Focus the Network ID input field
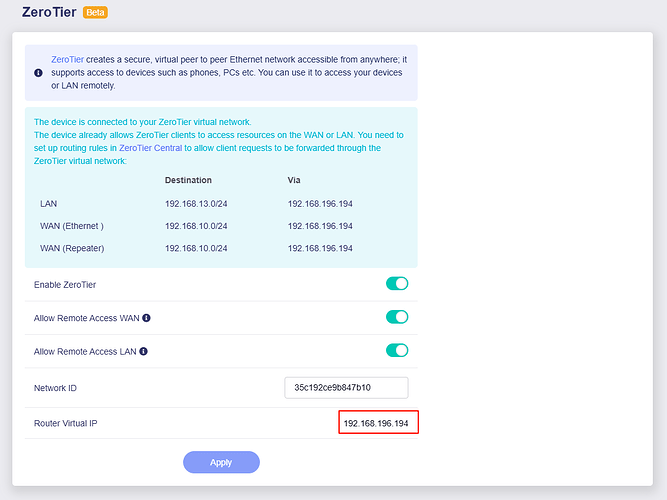 tap(346, 388)
